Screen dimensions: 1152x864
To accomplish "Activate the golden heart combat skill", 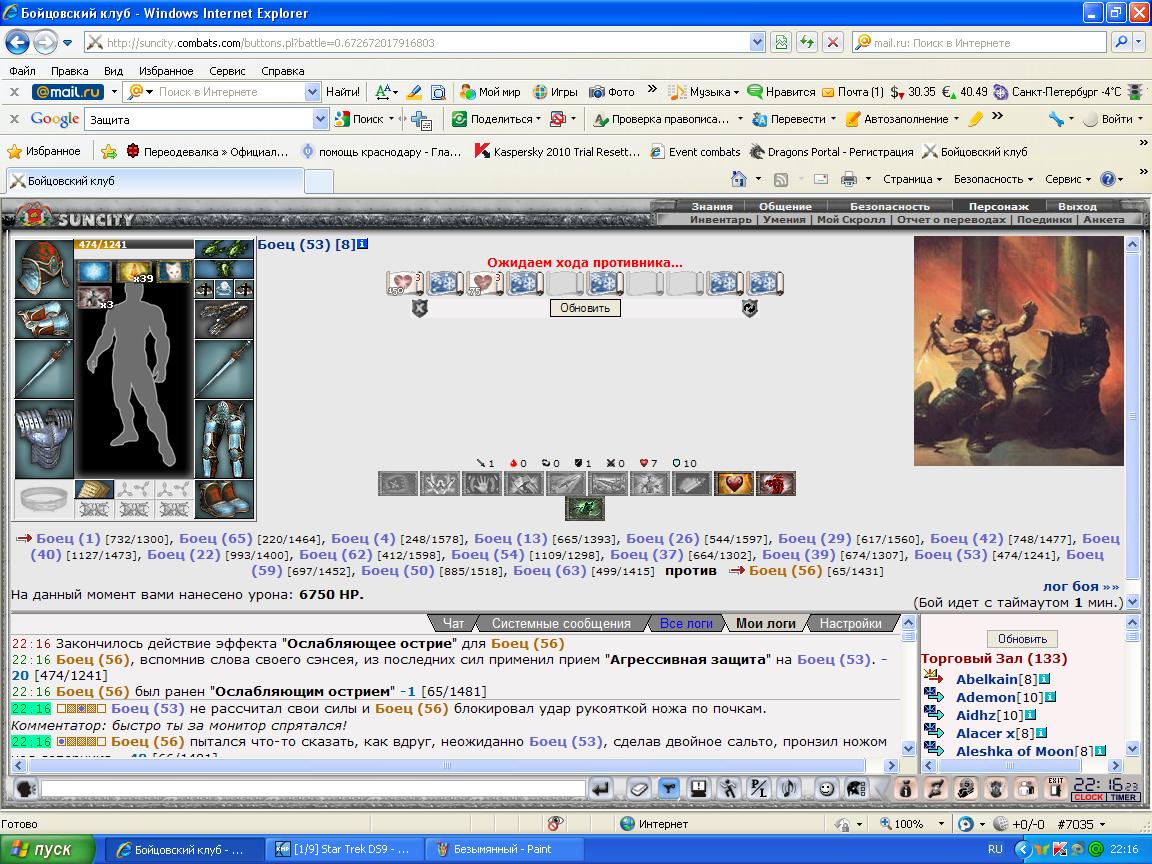I will coord(734,483).
